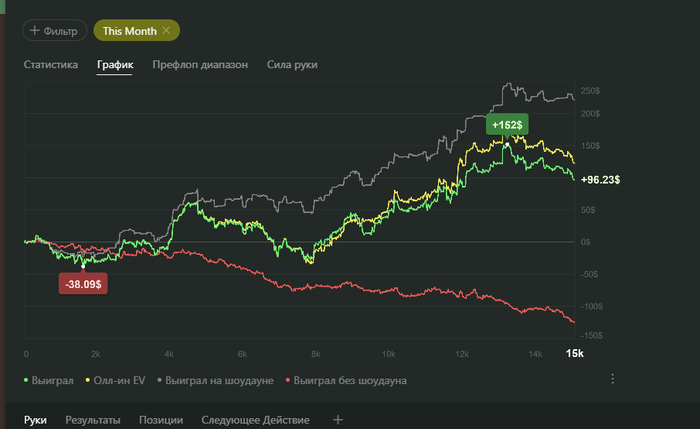
Task: Go to the Сила руки tab
Action: (293, 66)
